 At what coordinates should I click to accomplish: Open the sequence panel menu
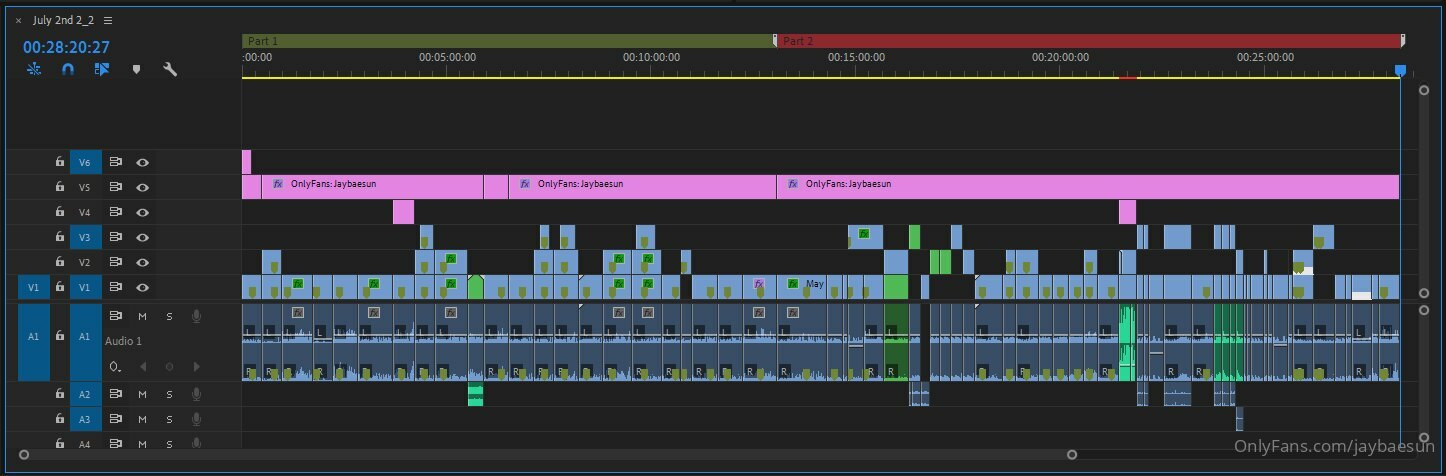coord(108,20)
